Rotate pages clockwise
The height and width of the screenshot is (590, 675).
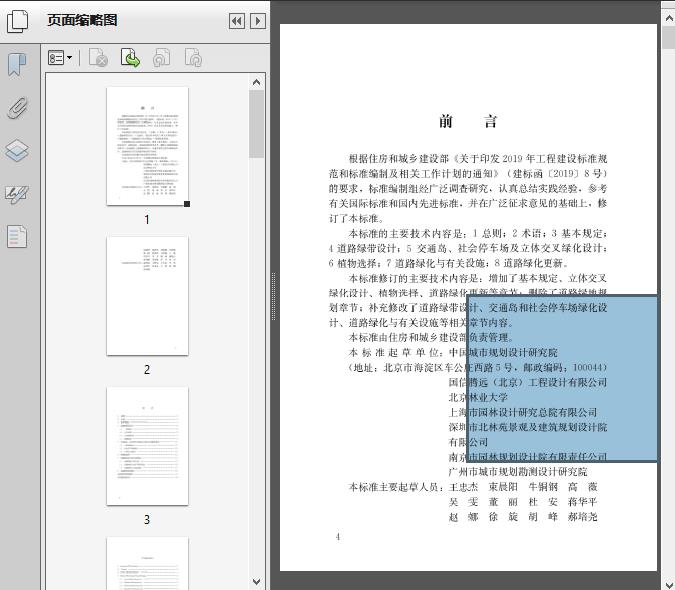(x=193, y=59)
